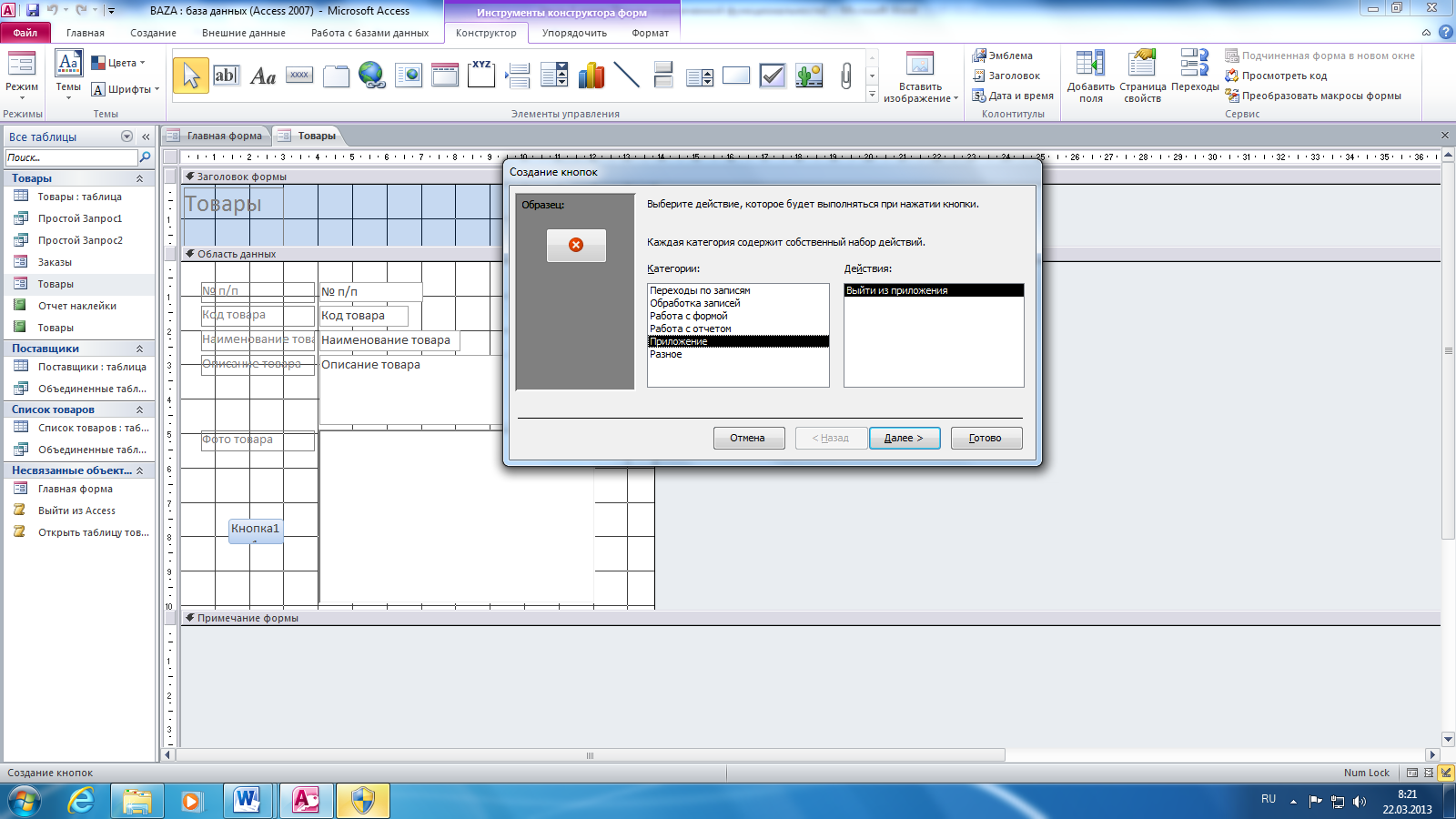The width and height of the screenshot is (1456, 819).
Task: Open the Формат ribbon tab
Action: point(650,33)
